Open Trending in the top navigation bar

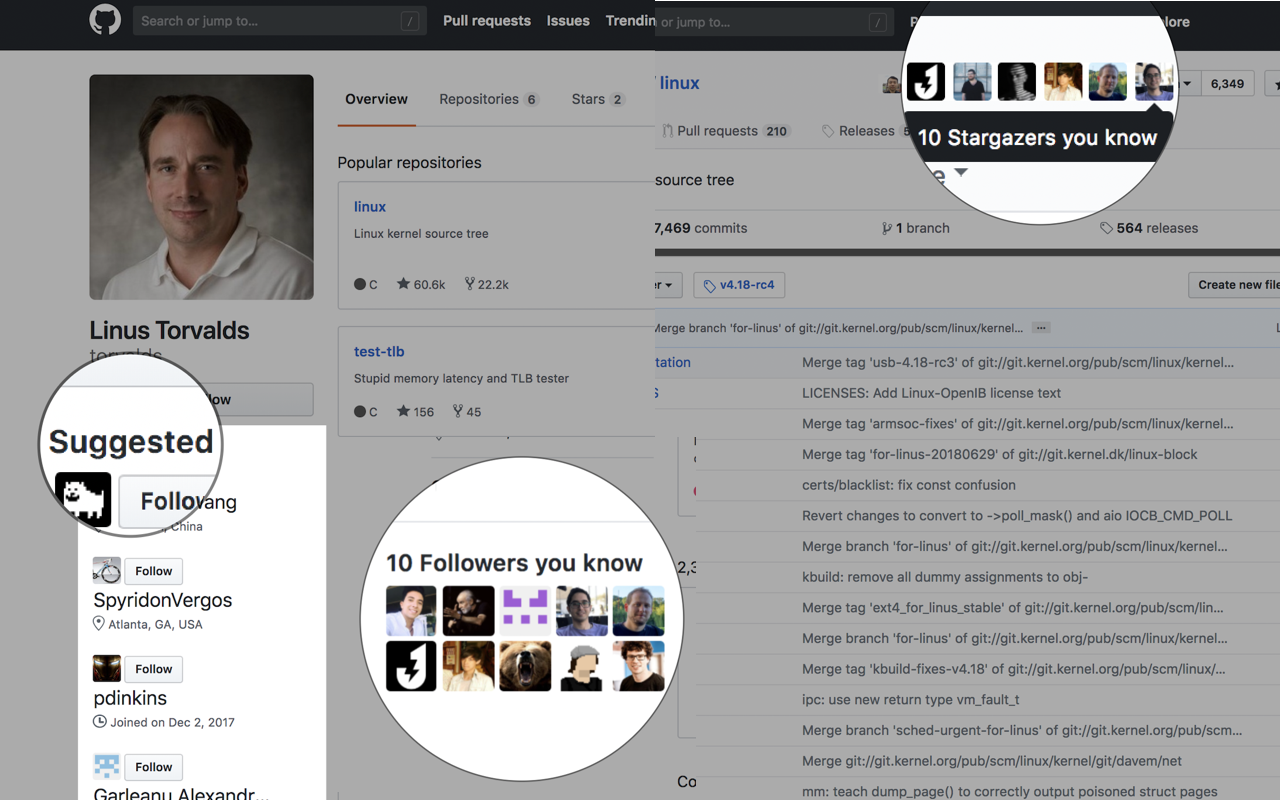pyautogui.click(x=630, y=21)
